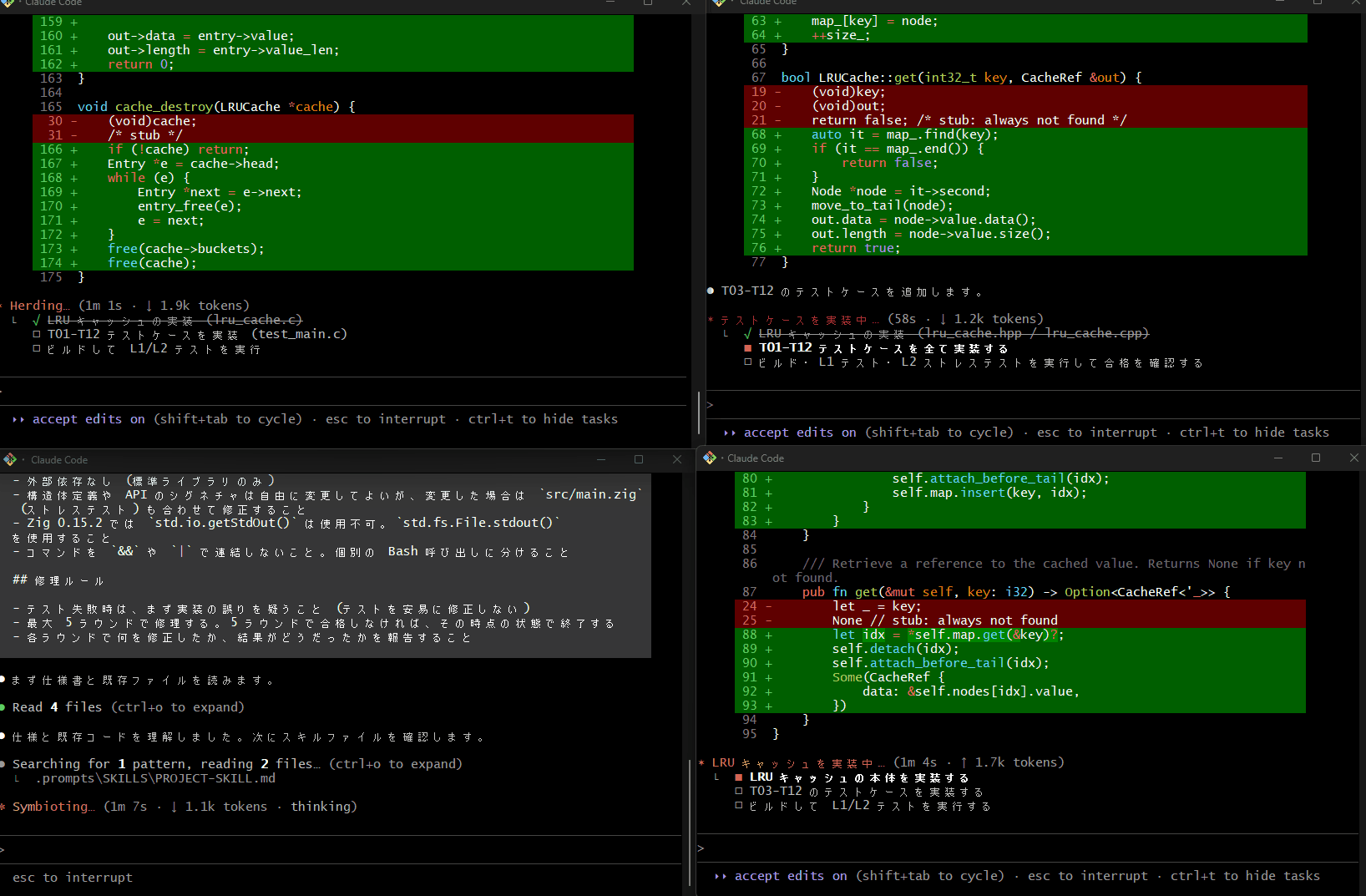Image resolution: width=1366 pixels, height=896 pixels.
Task: Maximize the bottom-right Claude Code window
Action: click(1316, 458)
